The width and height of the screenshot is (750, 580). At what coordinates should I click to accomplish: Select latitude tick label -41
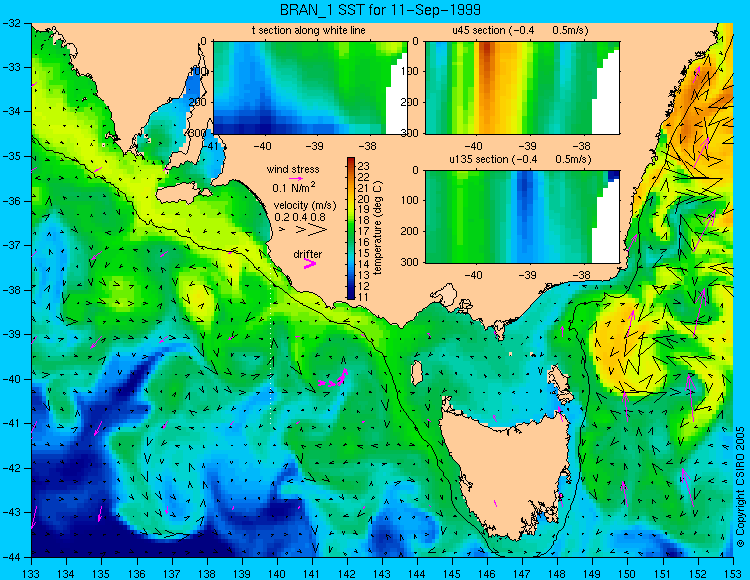point(12,423)
